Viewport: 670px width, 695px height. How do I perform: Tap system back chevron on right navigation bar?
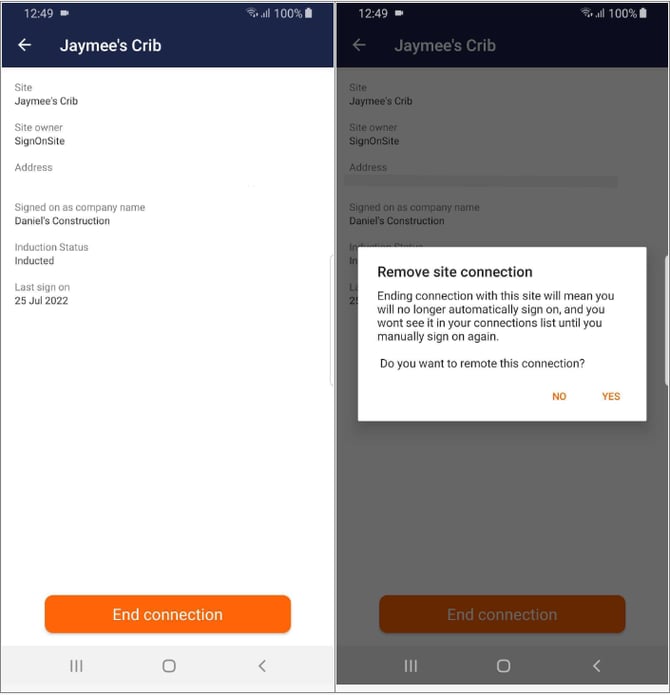tap(596, 666)
